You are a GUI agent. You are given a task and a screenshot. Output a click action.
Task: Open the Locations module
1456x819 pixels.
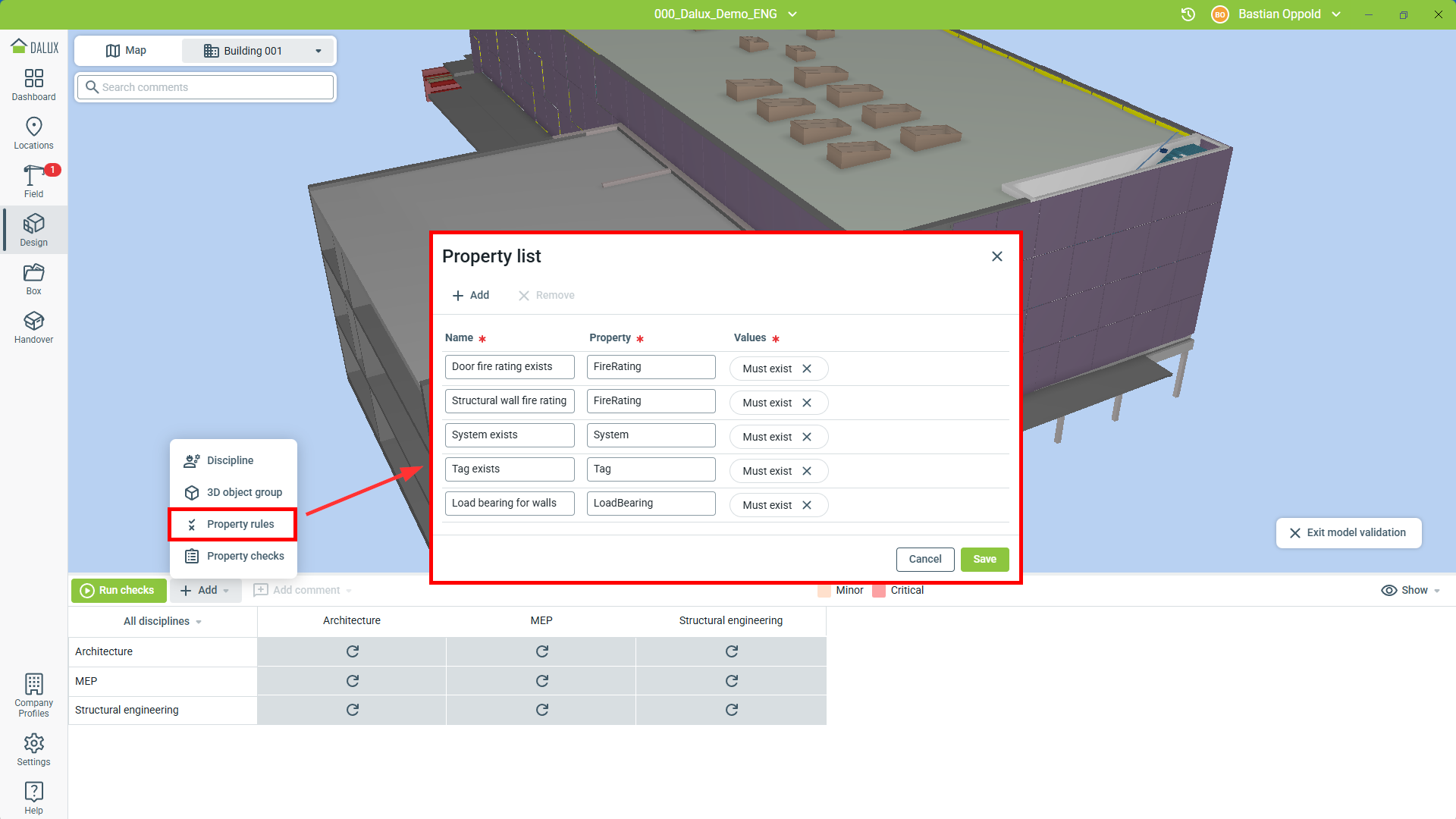point(33,133)
